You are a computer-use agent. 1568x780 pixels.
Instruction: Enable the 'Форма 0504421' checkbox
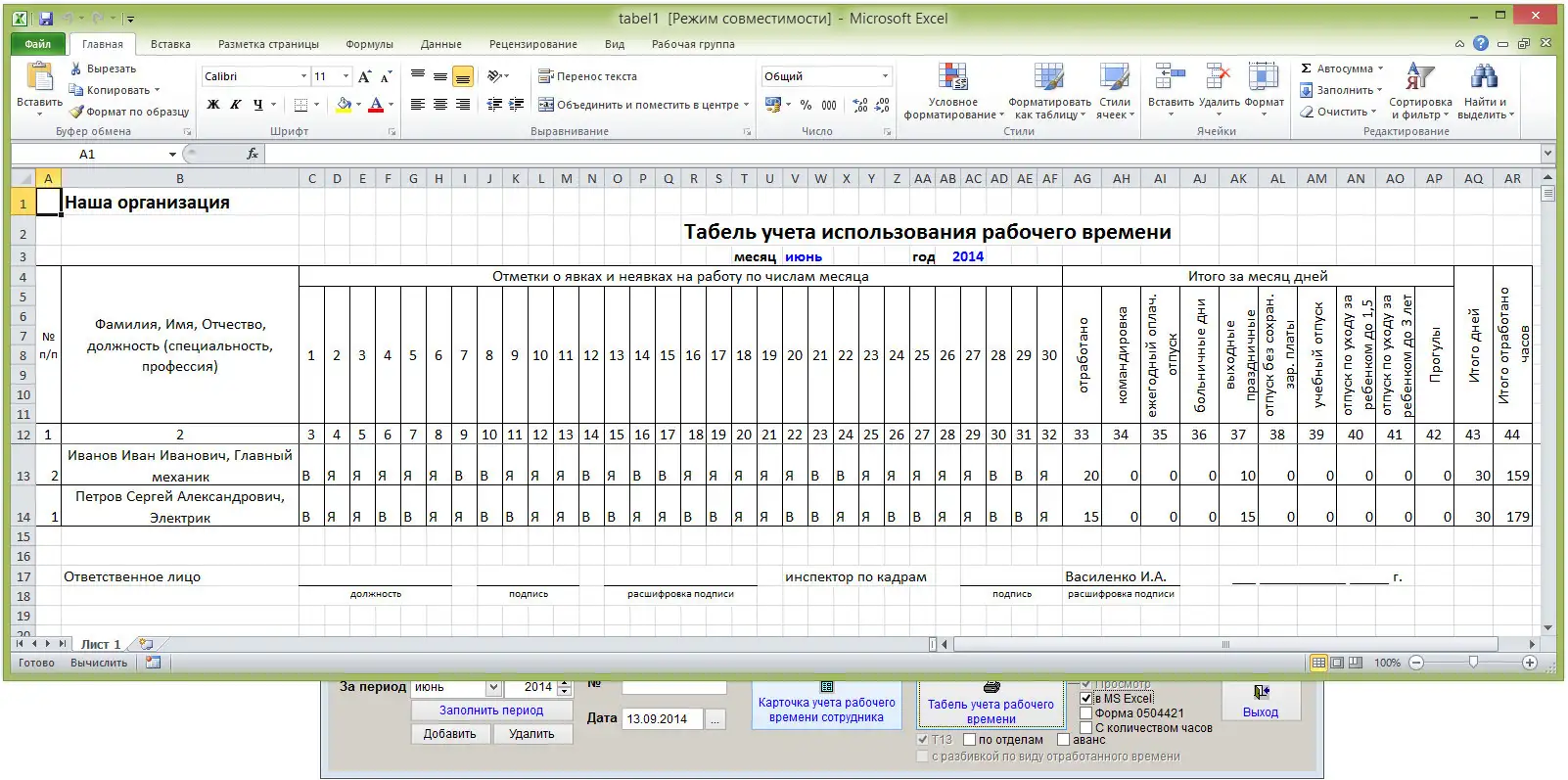(1085, 713)
